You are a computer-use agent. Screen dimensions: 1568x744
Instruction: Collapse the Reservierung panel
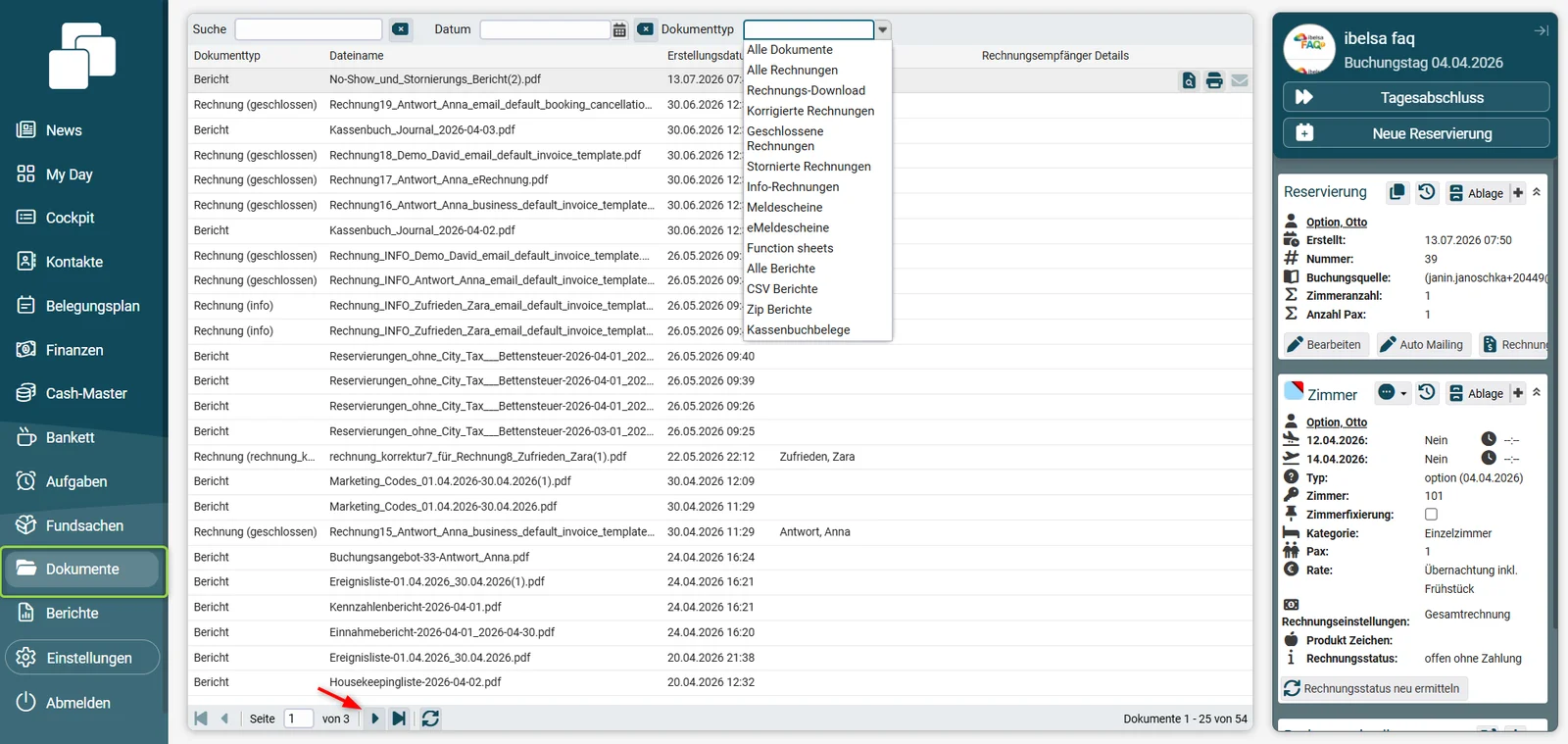pos(1537,192)
